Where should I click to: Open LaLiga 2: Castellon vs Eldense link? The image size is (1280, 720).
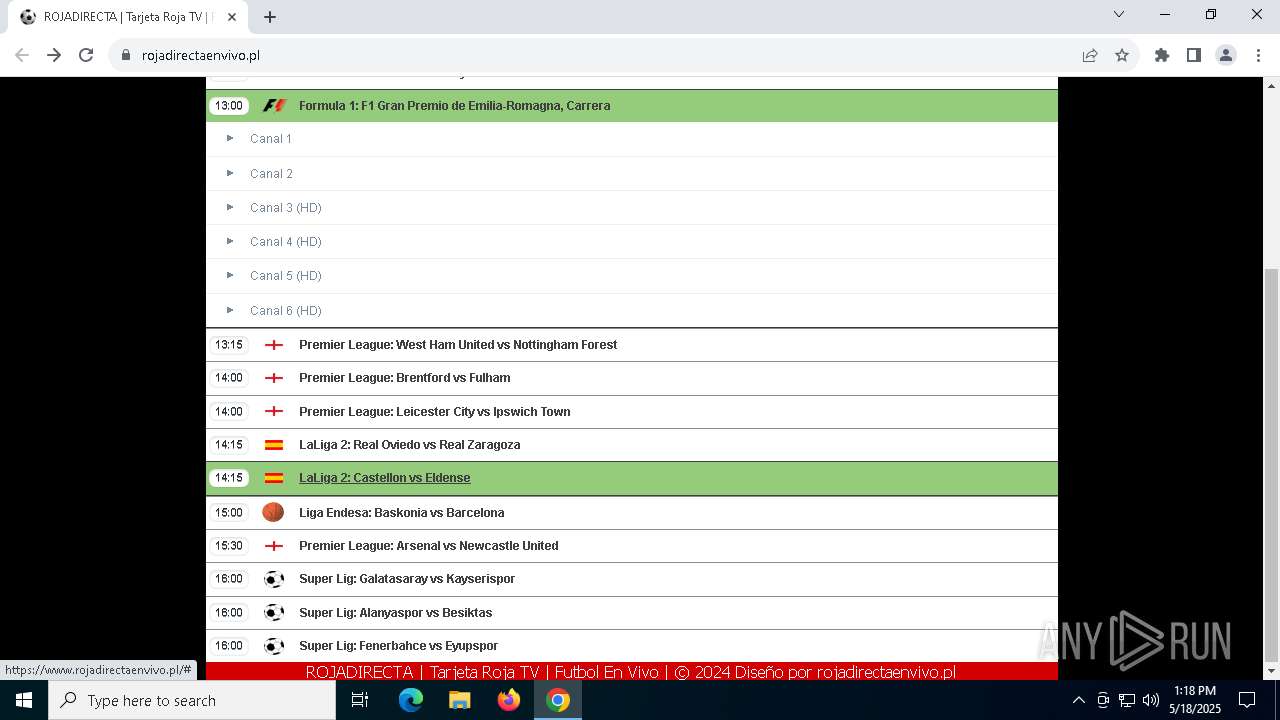(385, 478)
